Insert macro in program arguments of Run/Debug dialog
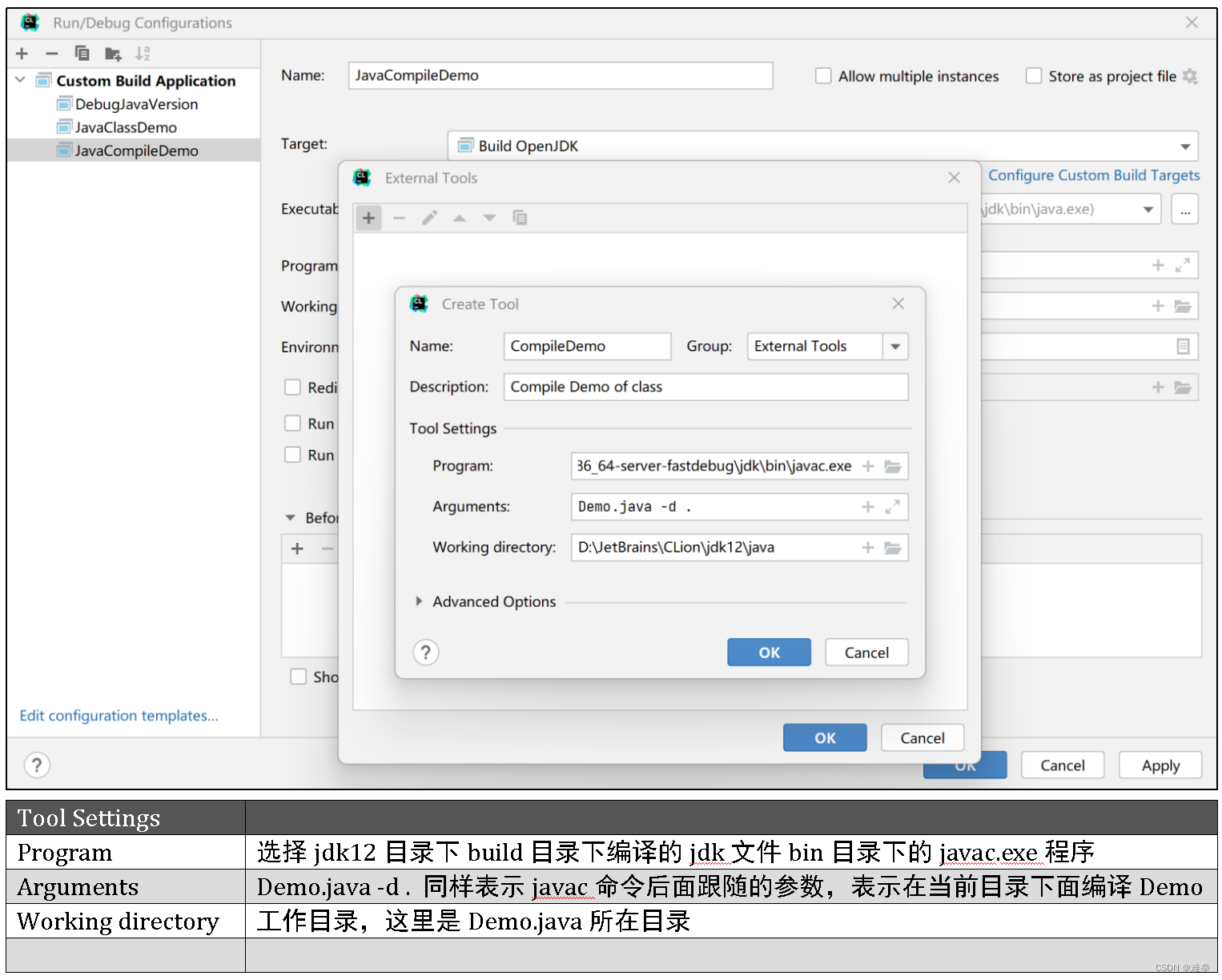 click(x=1158, y=265)
